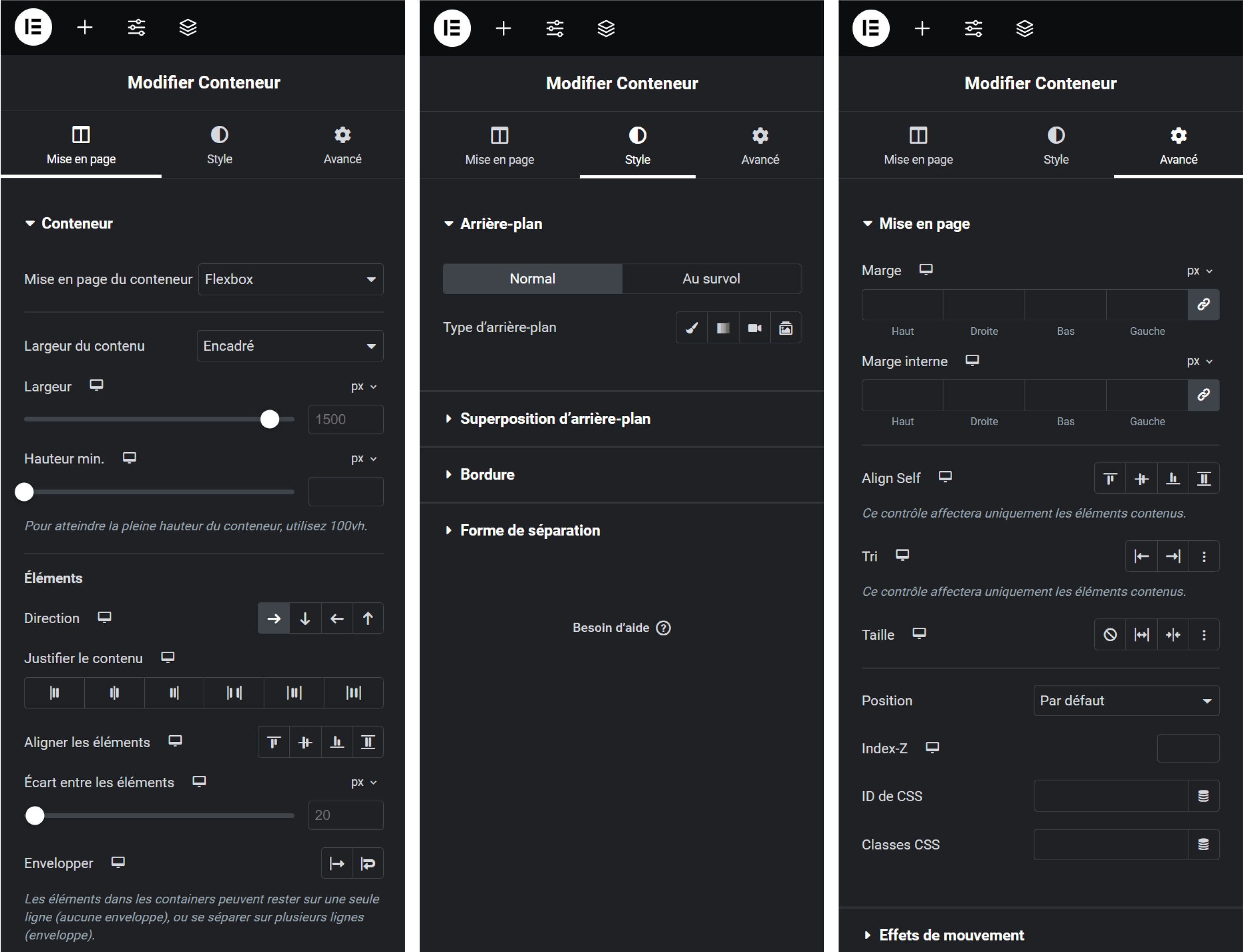Set Align Self to start
The width and height of the screenshot is (1243, 952).
coord(1110,479)
